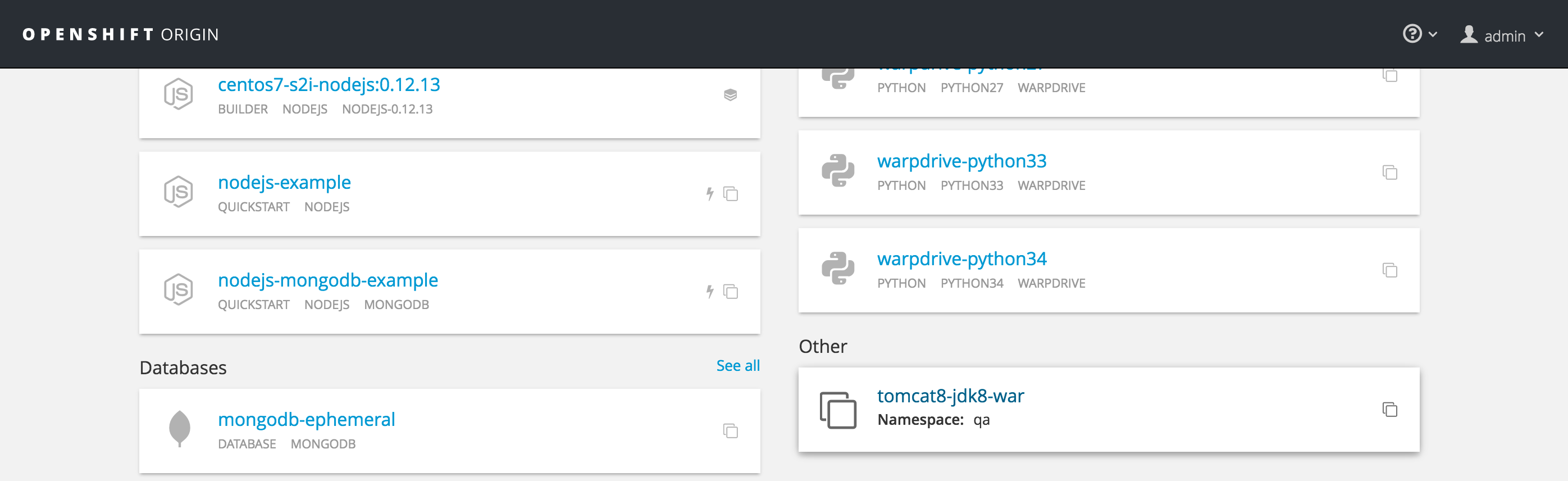Click the NodeJS icon beside nodejs-example
Viewport: 1568px width, 481px height.
click(x=179, y=192)
